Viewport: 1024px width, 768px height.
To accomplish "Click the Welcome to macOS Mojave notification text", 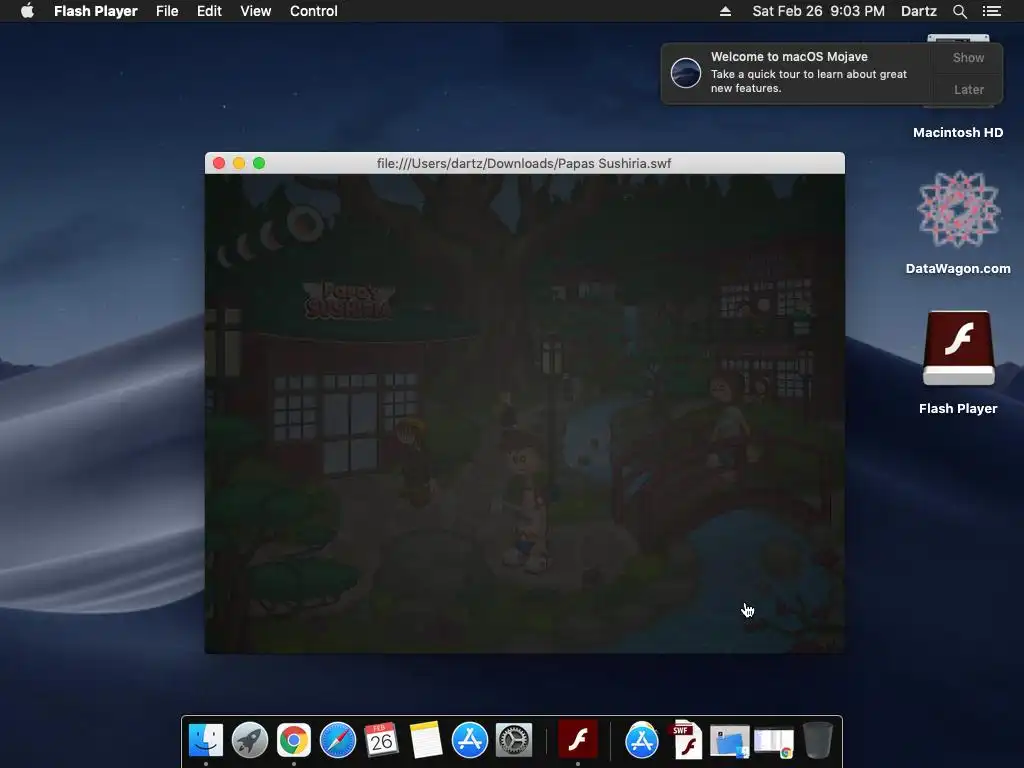I will tap(789, 57).
